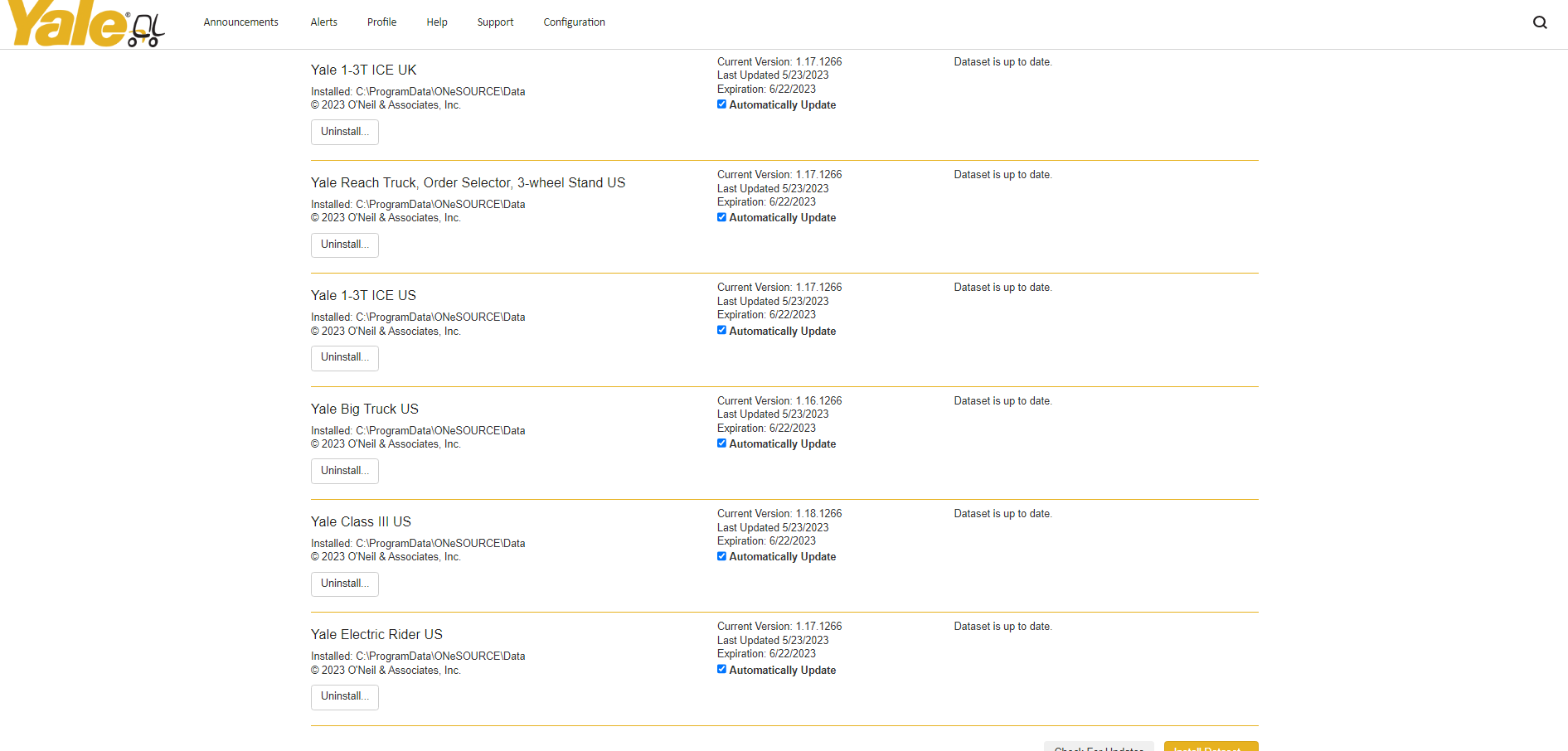Viewport: 1568px width, 751px height.
Task: Click the Check For Updates button
Action: (x=1099, y=748)
